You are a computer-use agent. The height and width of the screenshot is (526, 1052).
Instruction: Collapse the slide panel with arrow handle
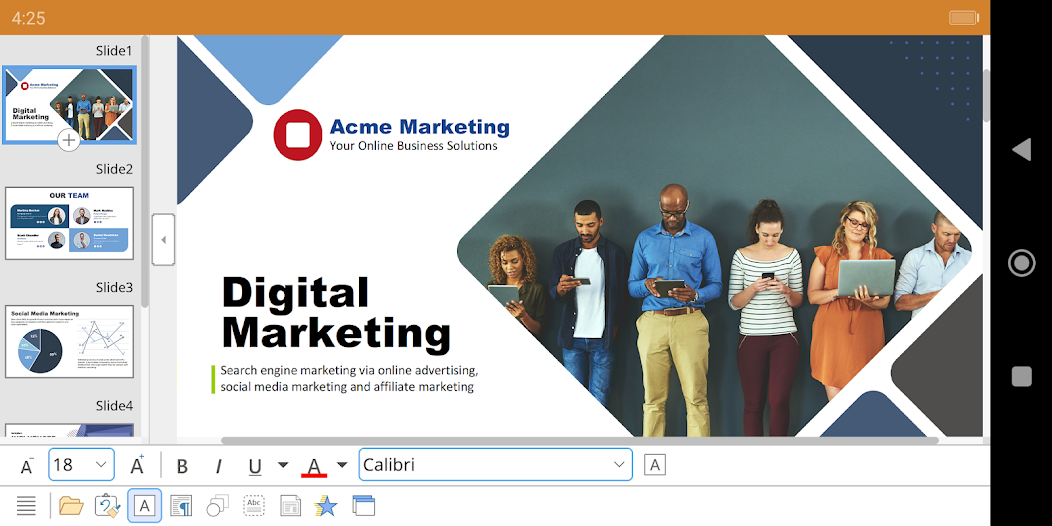tap(163, 240)
